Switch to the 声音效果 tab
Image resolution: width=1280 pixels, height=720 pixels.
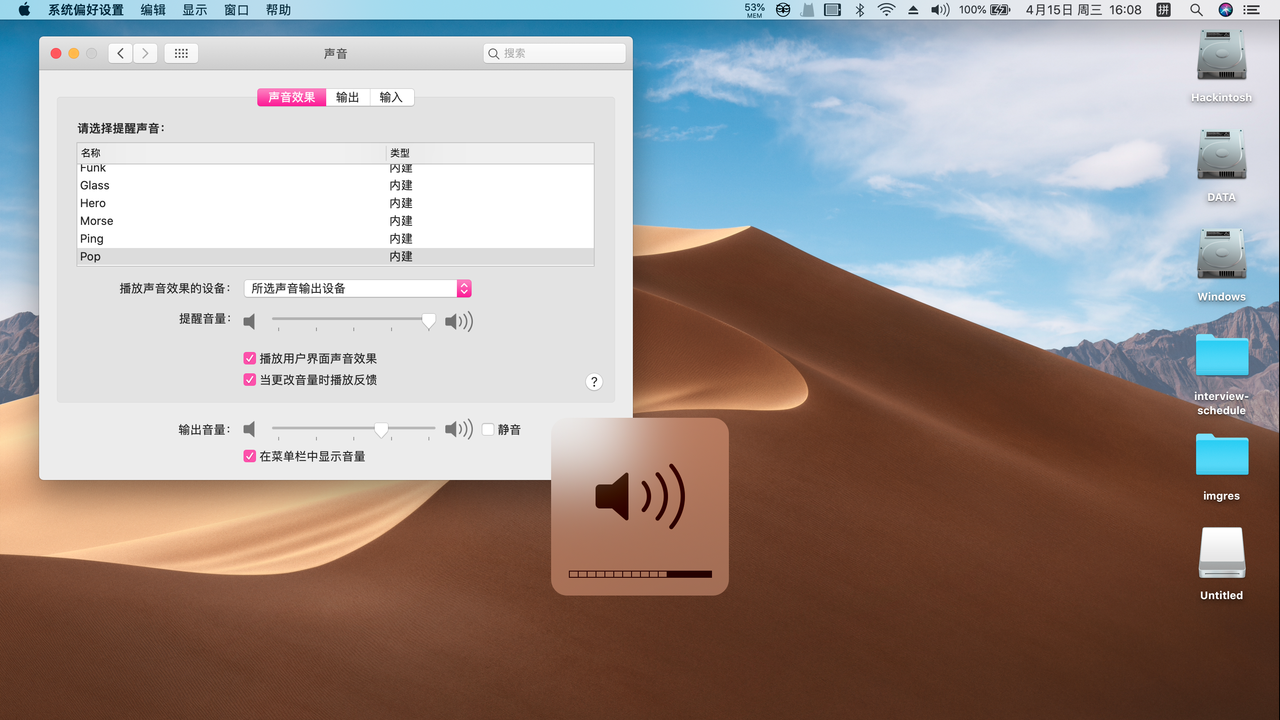(x=291, y=97)
